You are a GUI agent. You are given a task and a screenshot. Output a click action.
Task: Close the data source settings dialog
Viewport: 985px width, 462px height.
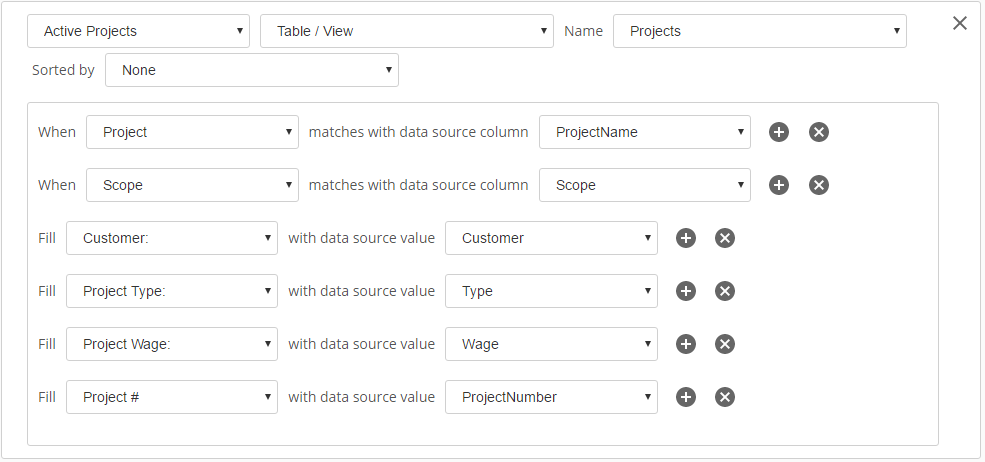click(x=959, y=23)
